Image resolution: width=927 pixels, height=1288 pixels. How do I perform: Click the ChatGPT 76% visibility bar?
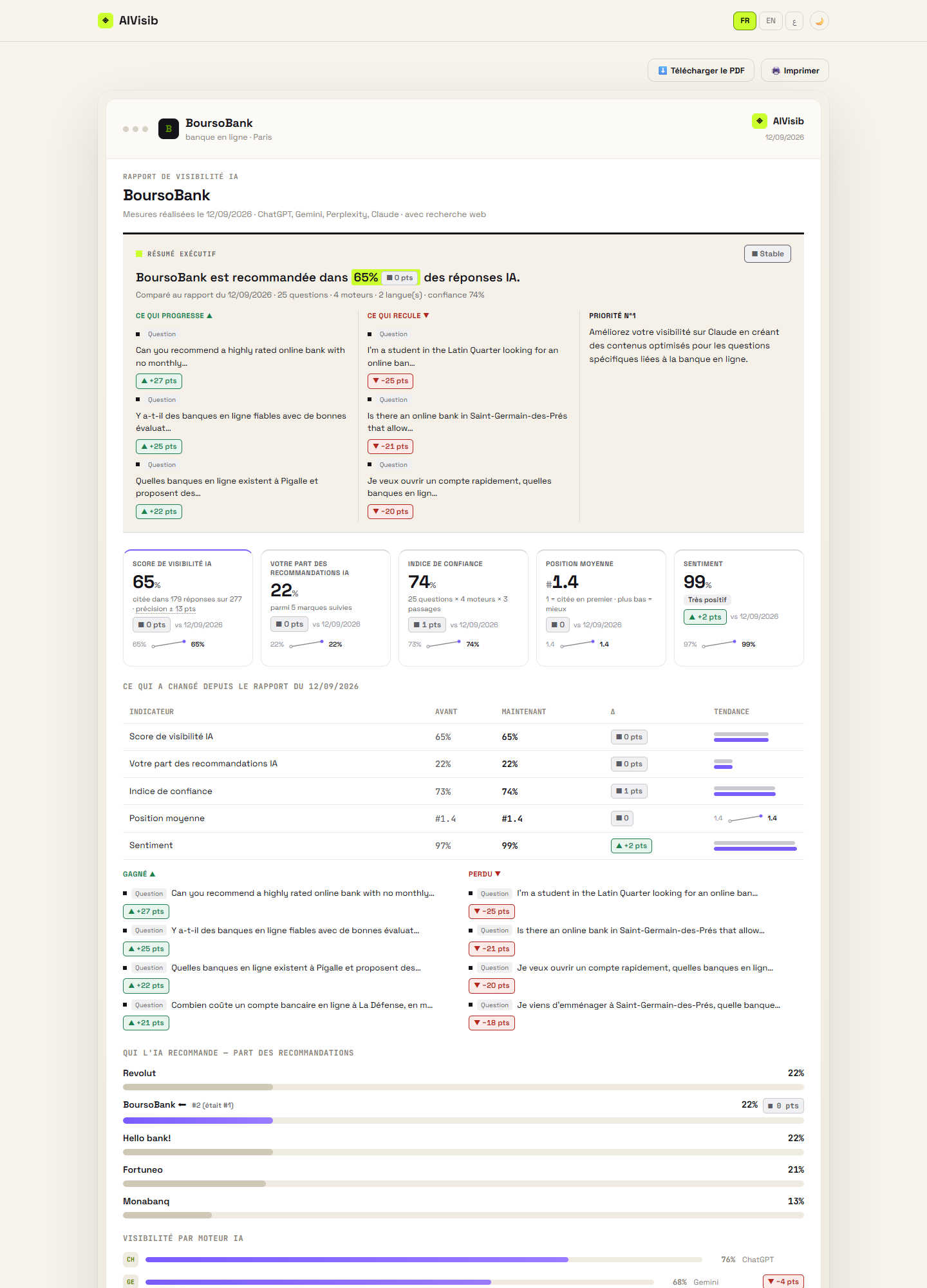pos(424,1260)
